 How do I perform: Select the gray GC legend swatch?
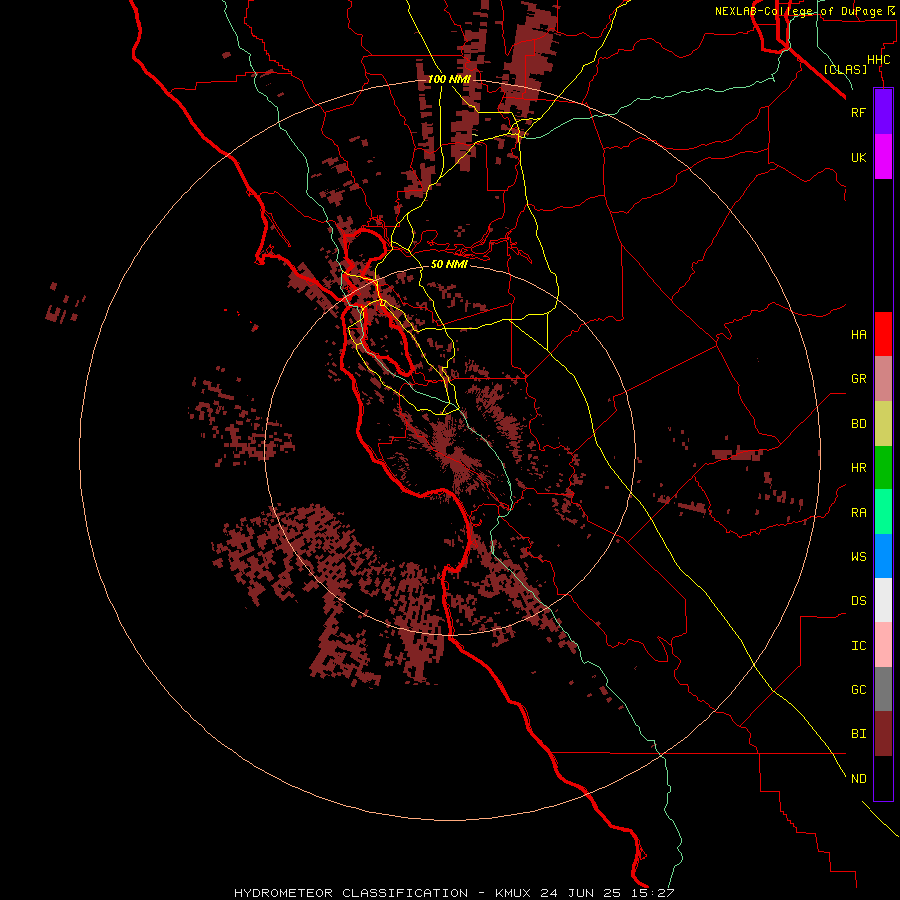(883, 689)
